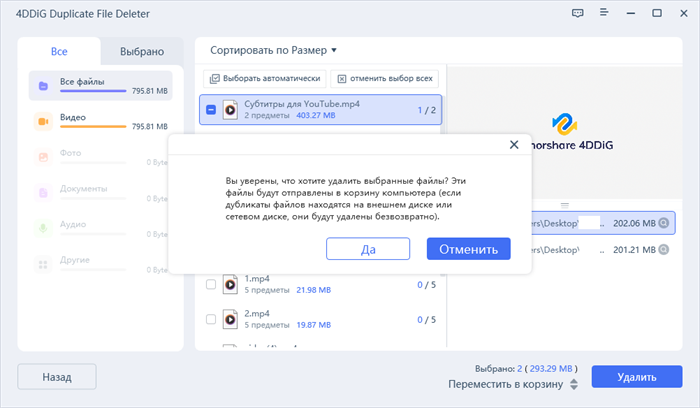
Task: Click the 403.27 MB size text
Action: click(x=316, y=115)
